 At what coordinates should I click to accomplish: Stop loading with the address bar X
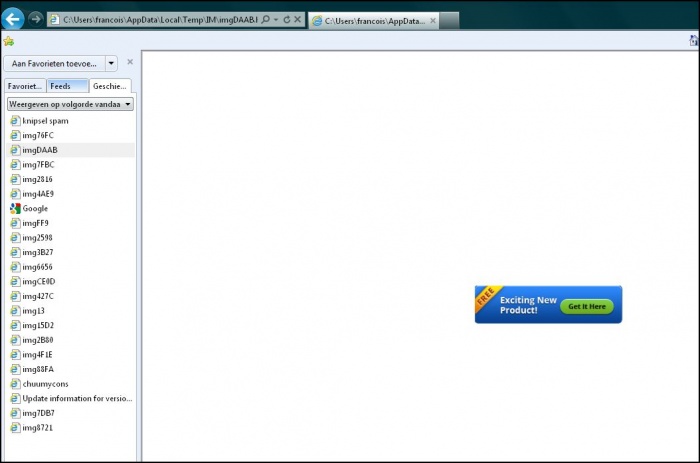(x=297, y=19)
